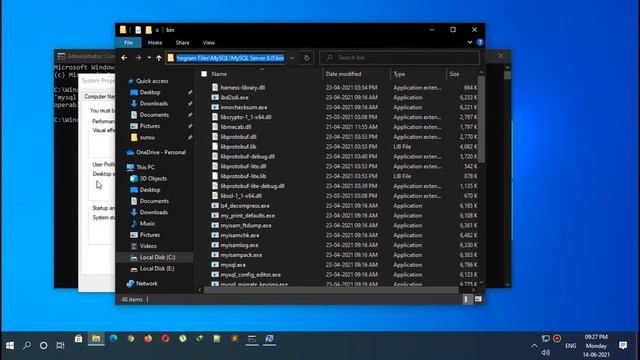Viewport: 640px width, 360px height.
Task: Select myisamchk.exe file icon
Action: (215, 235)
